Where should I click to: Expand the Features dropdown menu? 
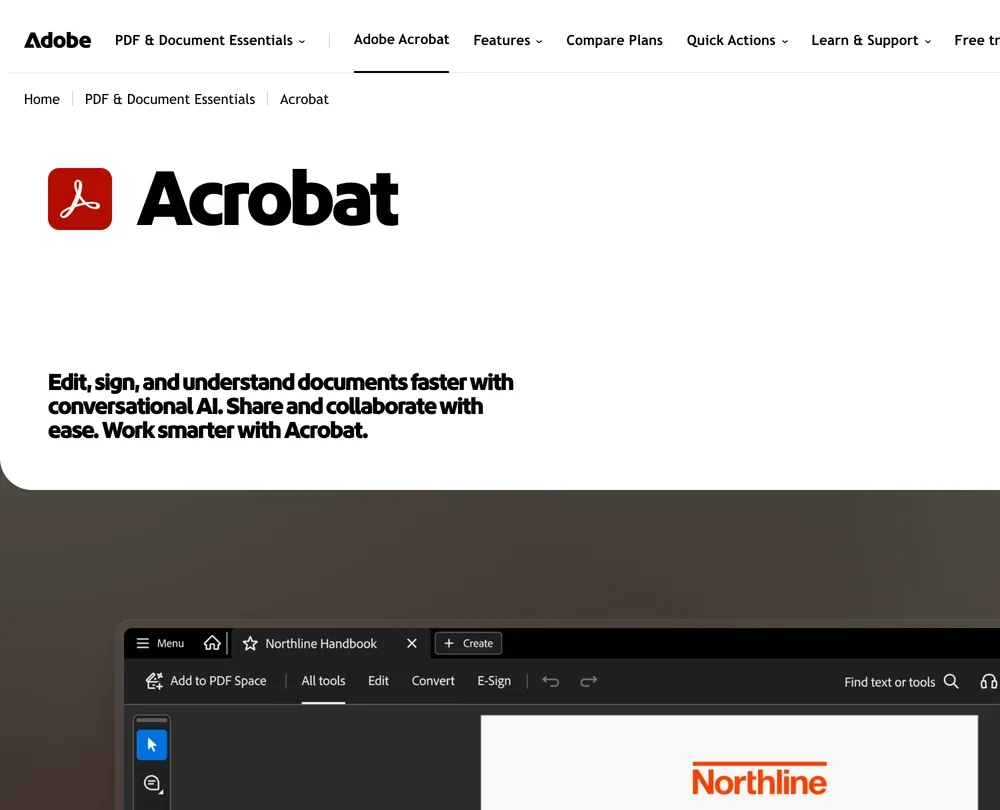point(508,40)
